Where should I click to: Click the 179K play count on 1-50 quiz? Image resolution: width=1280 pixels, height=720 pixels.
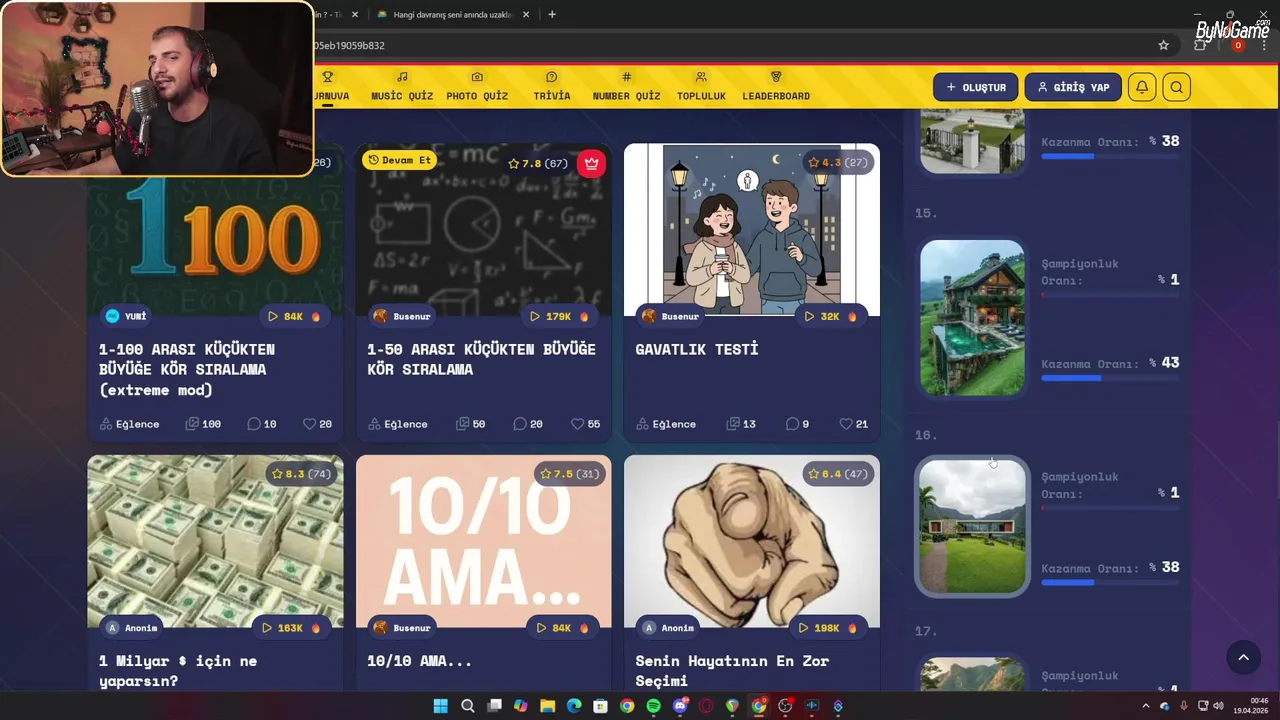pos(558,316)
